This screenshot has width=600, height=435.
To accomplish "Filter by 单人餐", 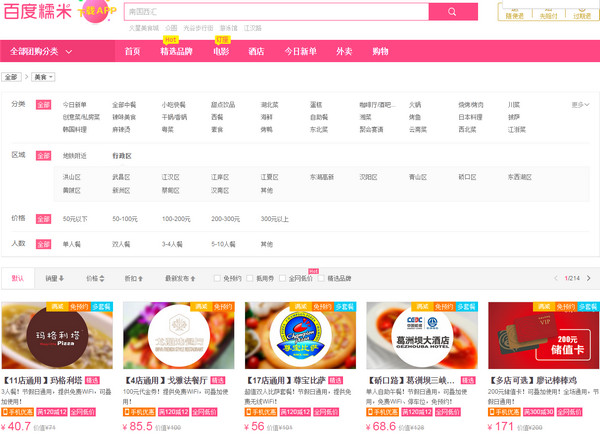I will coord(72,244).
